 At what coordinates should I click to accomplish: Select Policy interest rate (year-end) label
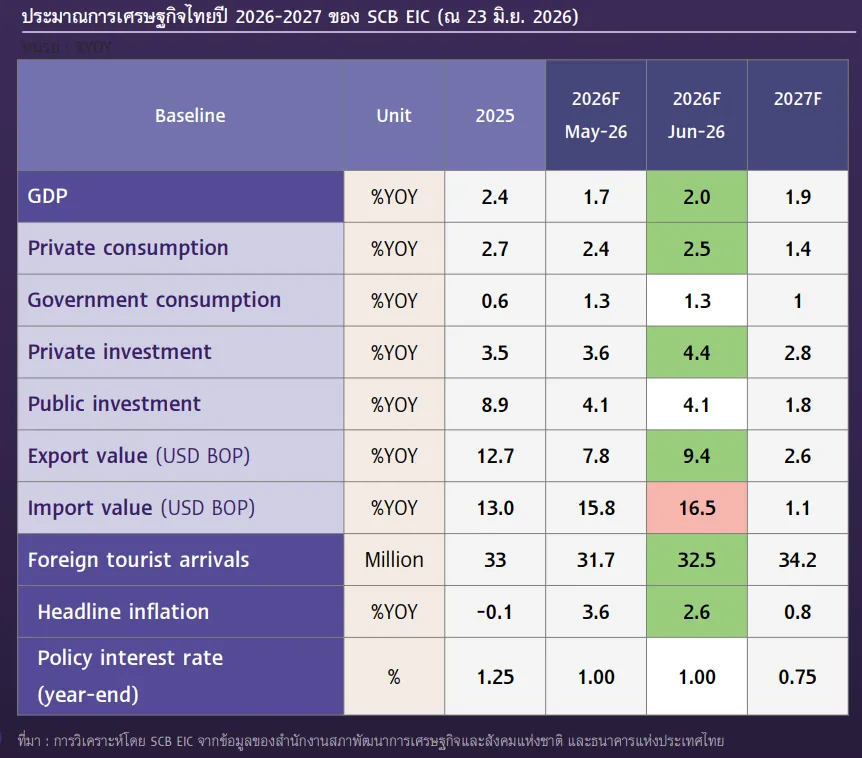(130, 676)
